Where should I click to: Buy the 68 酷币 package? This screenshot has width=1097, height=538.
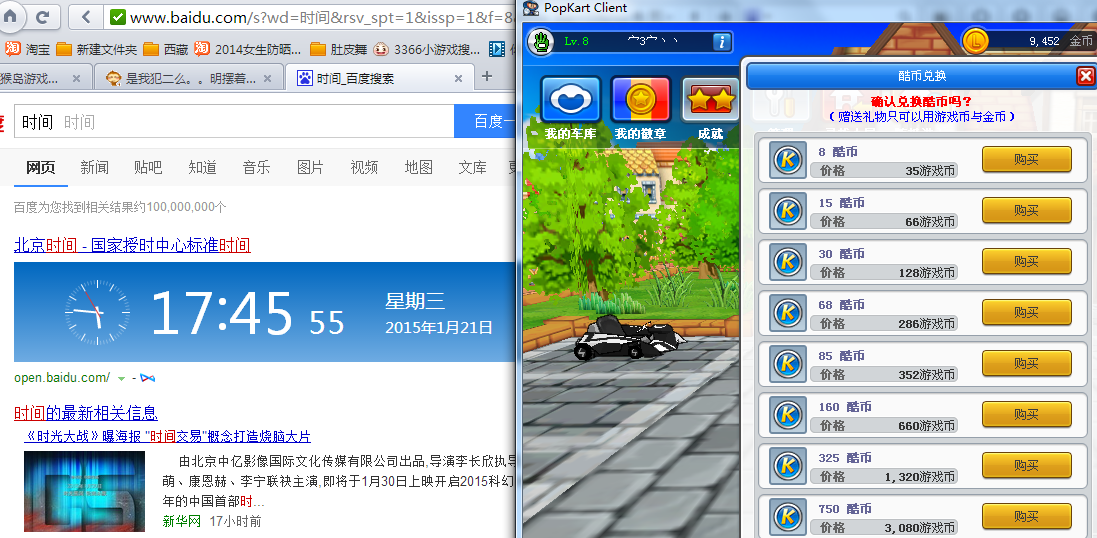point(1026,313)
